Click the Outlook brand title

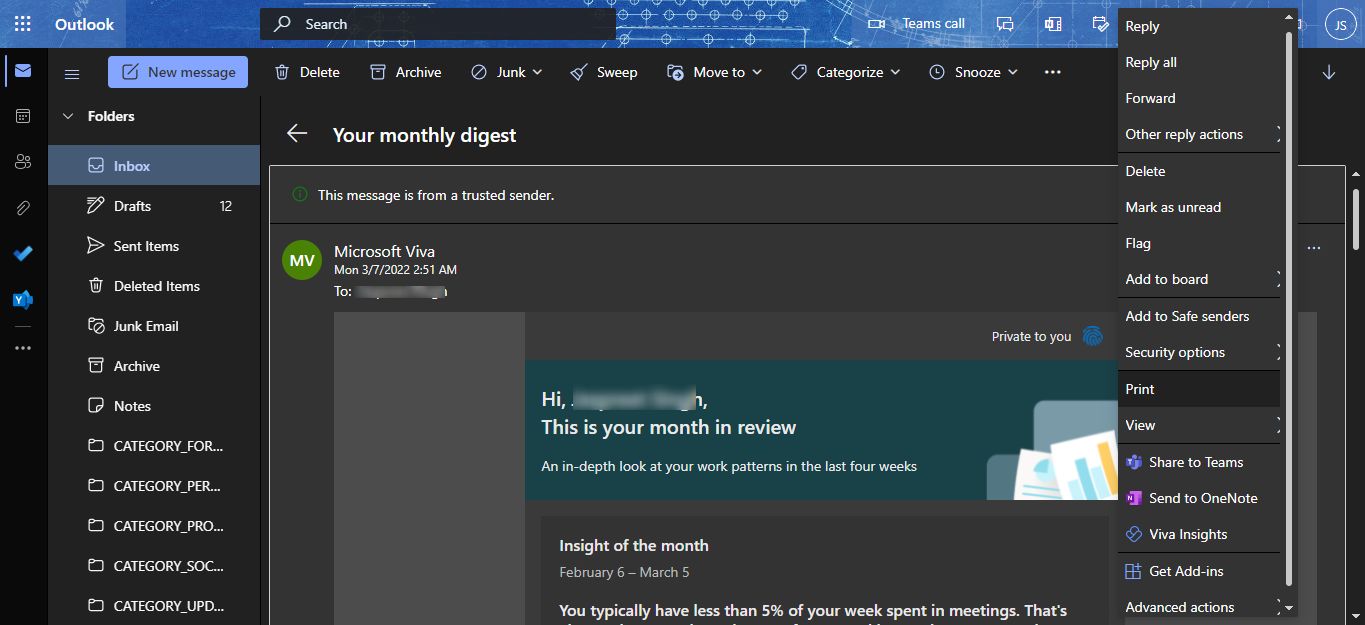point(85,24)
